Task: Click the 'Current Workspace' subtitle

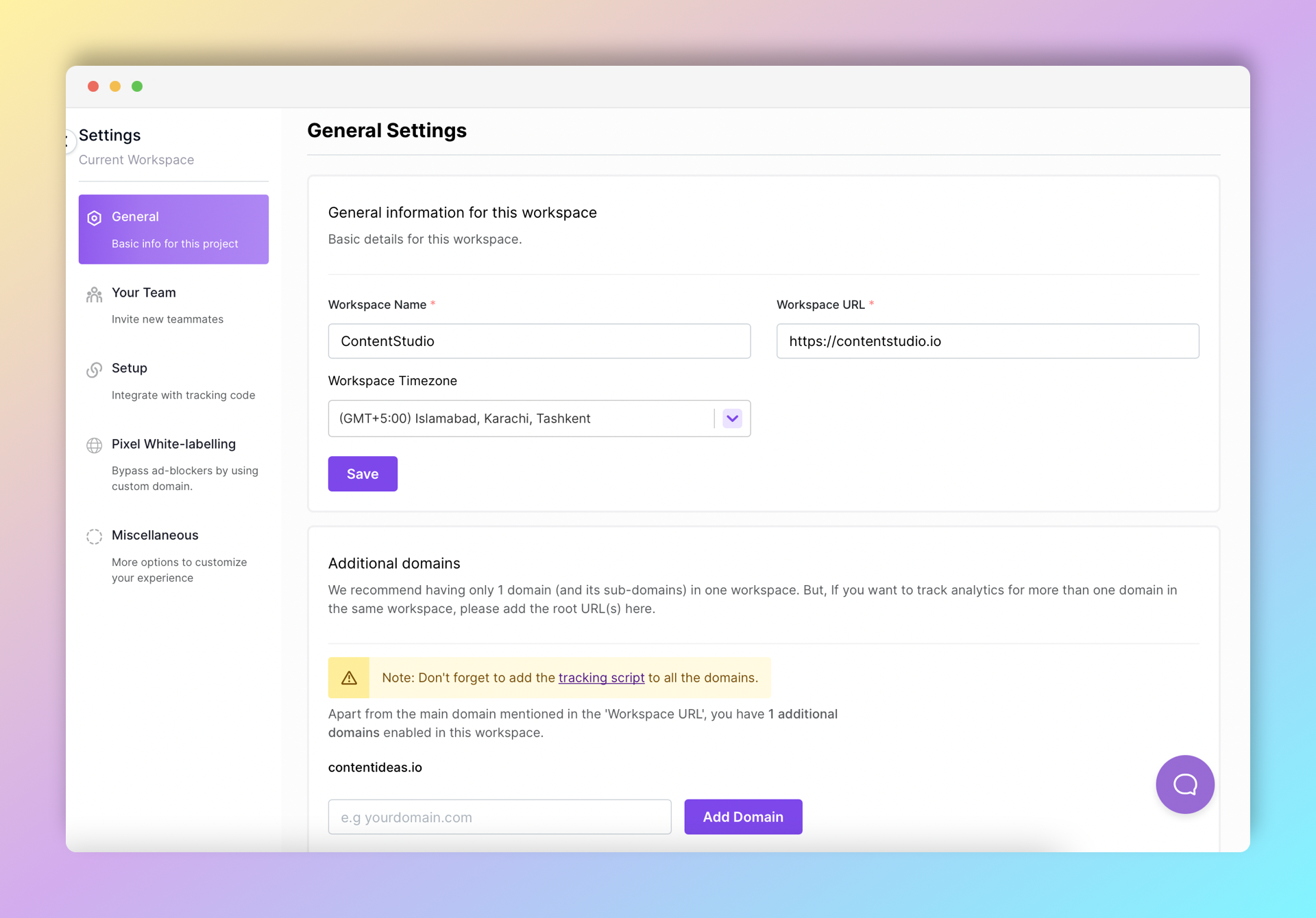Action: 136,160
